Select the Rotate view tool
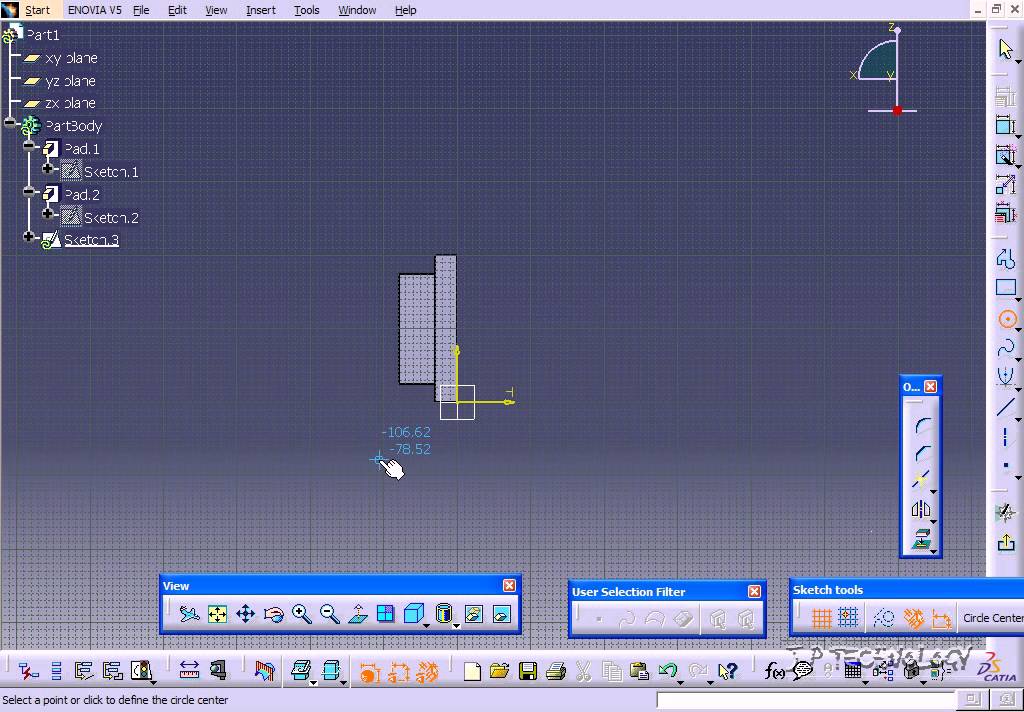 [274, 614]
